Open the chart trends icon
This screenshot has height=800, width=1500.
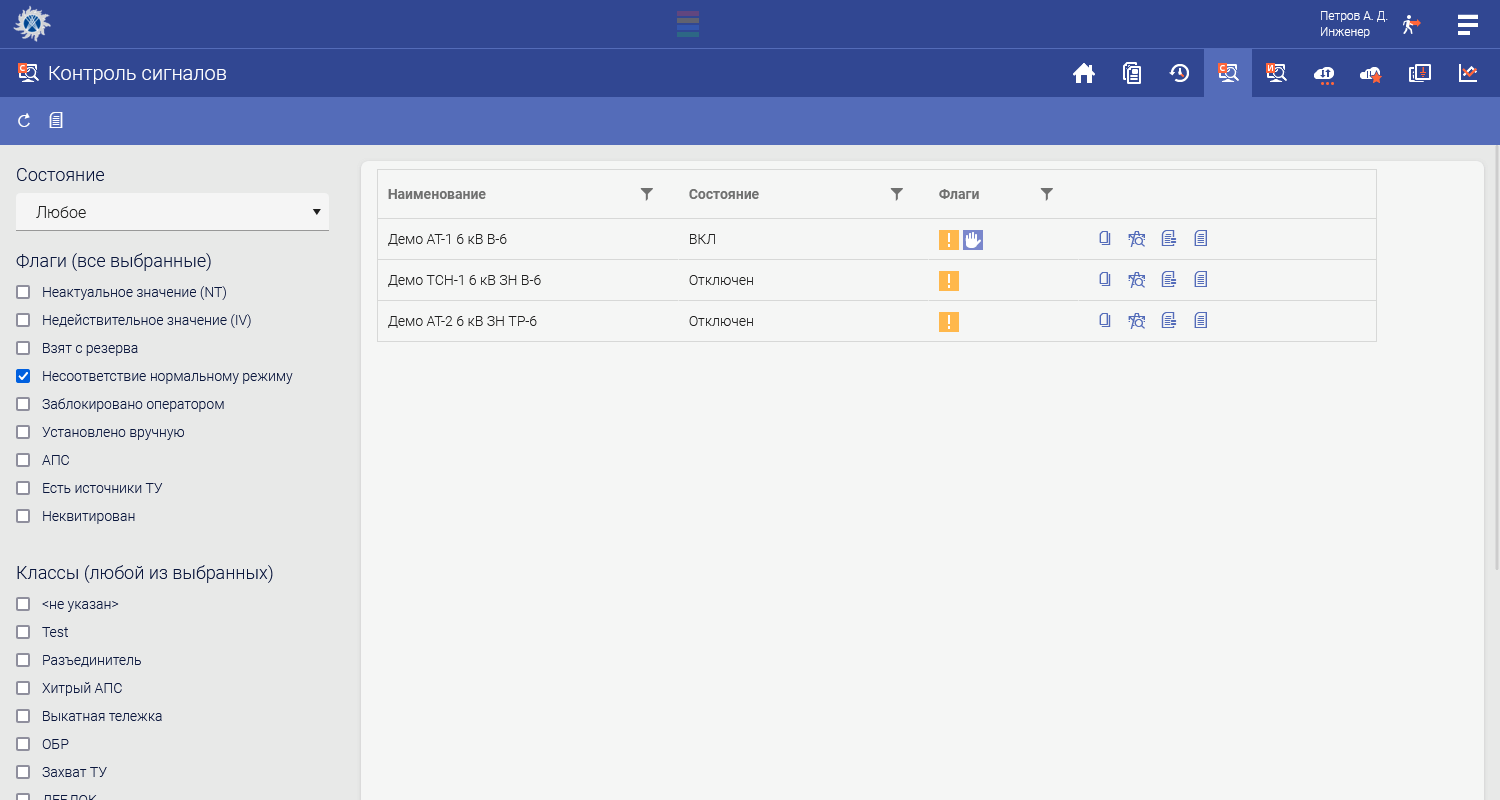[x=1468, y=73]
